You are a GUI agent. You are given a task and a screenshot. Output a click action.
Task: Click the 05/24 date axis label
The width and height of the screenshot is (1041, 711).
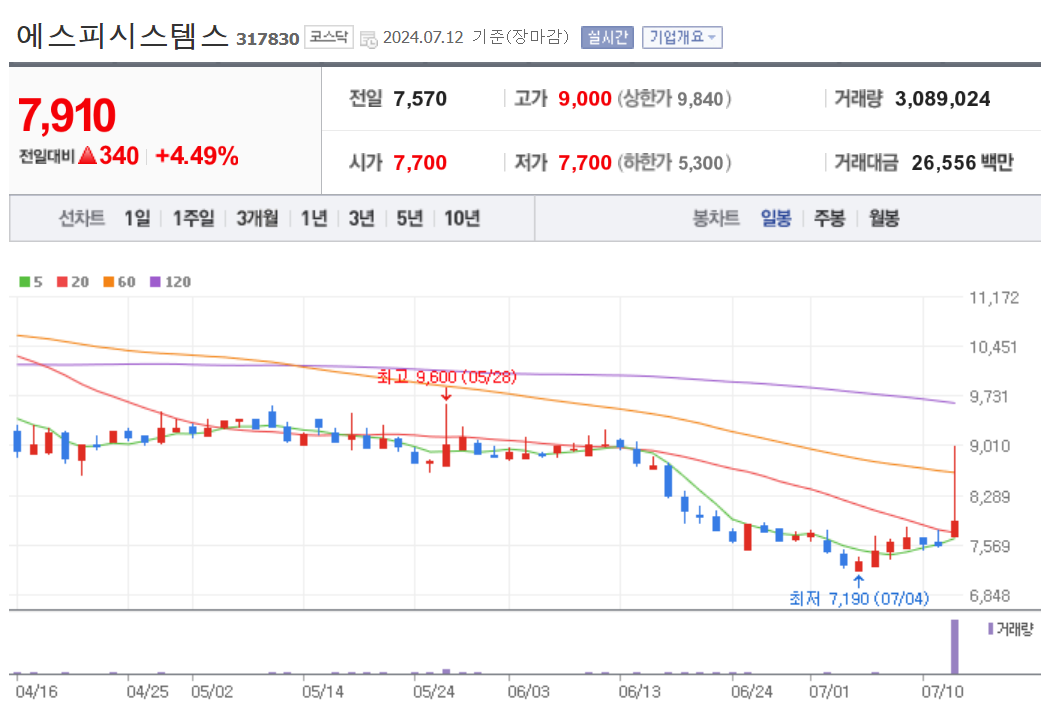(x=434, y=692)
